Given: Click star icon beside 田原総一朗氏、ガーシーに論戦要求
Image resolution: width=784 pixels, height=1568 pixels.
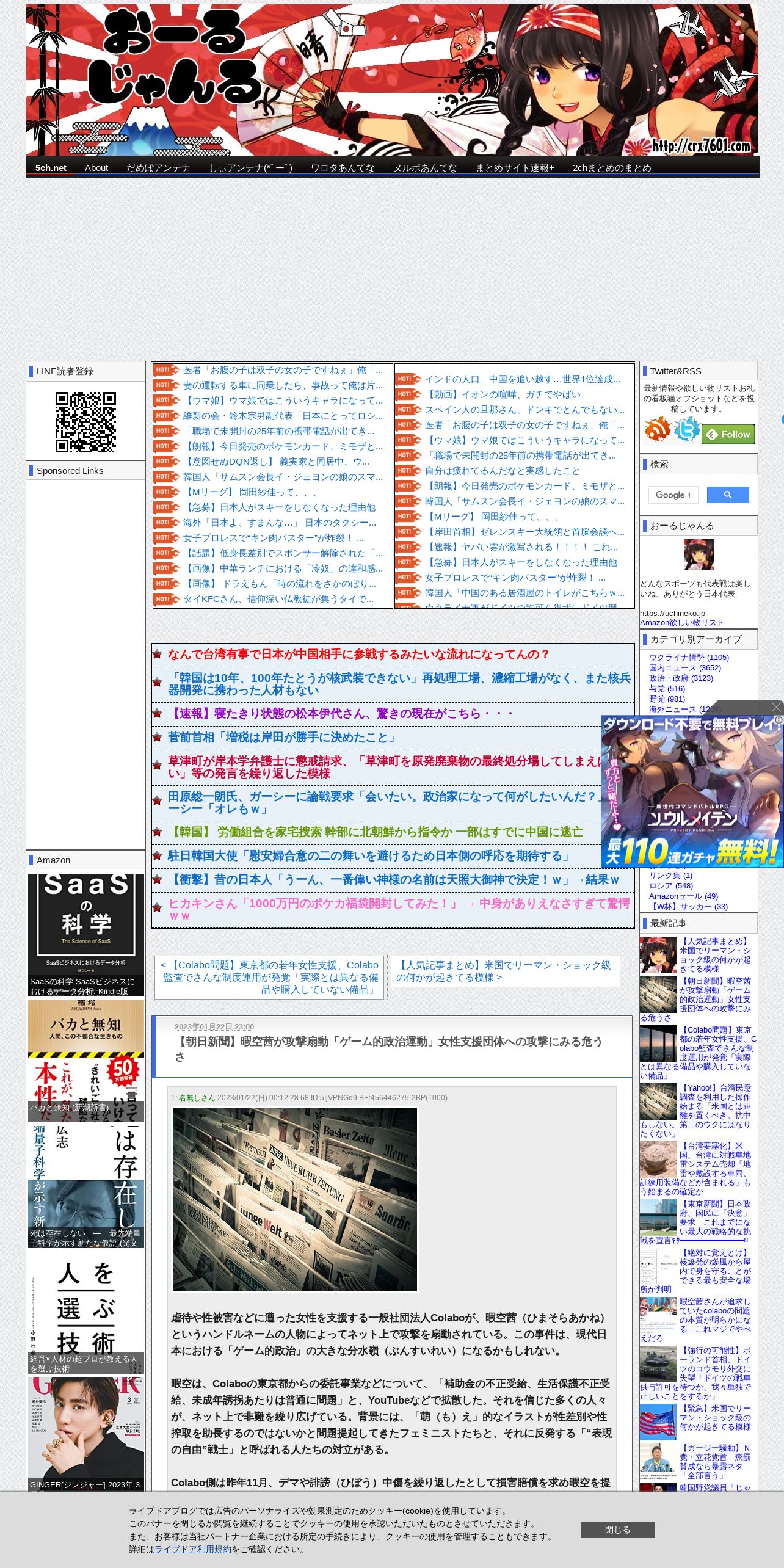Looking at the screenshot, I should point(157,800).
